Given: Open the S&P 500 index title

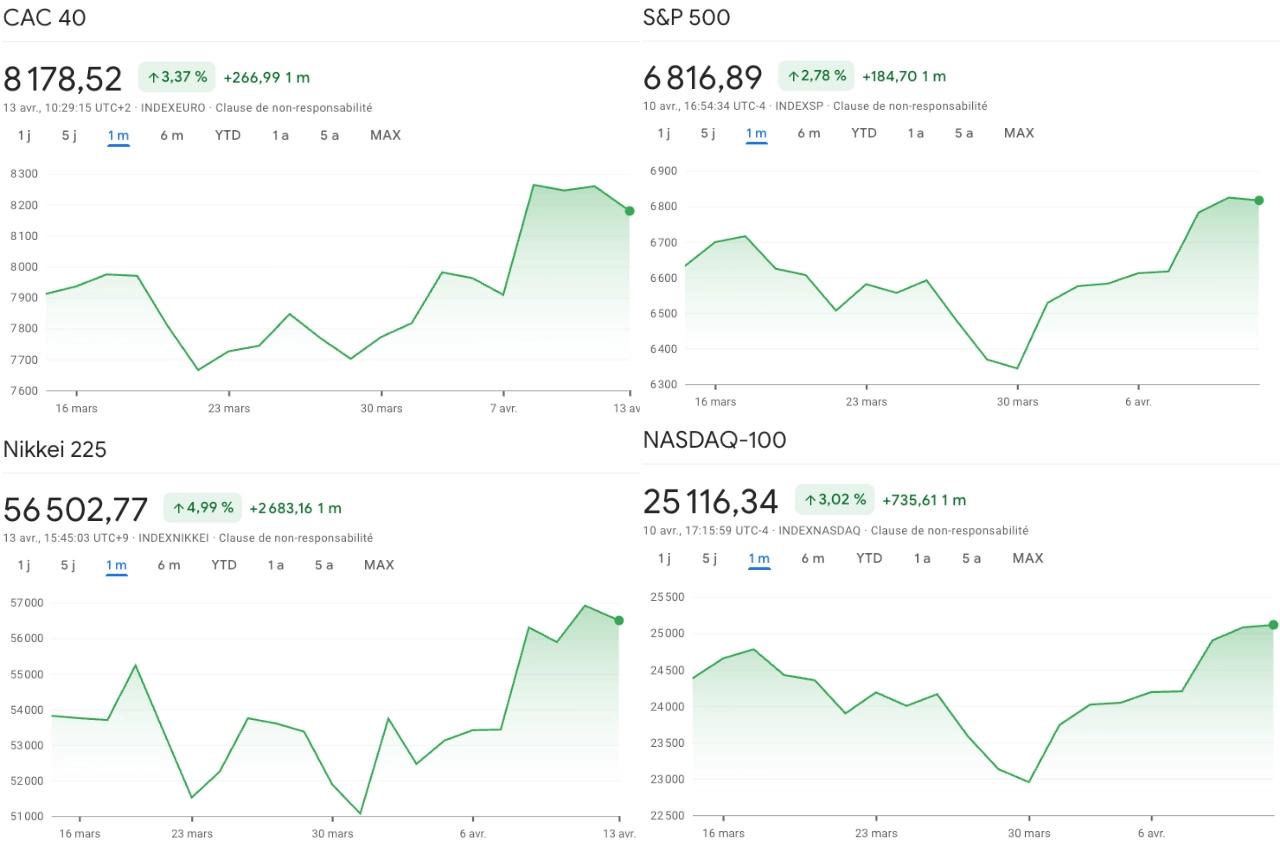Looking at the screenshot, I should coord(687,18).
